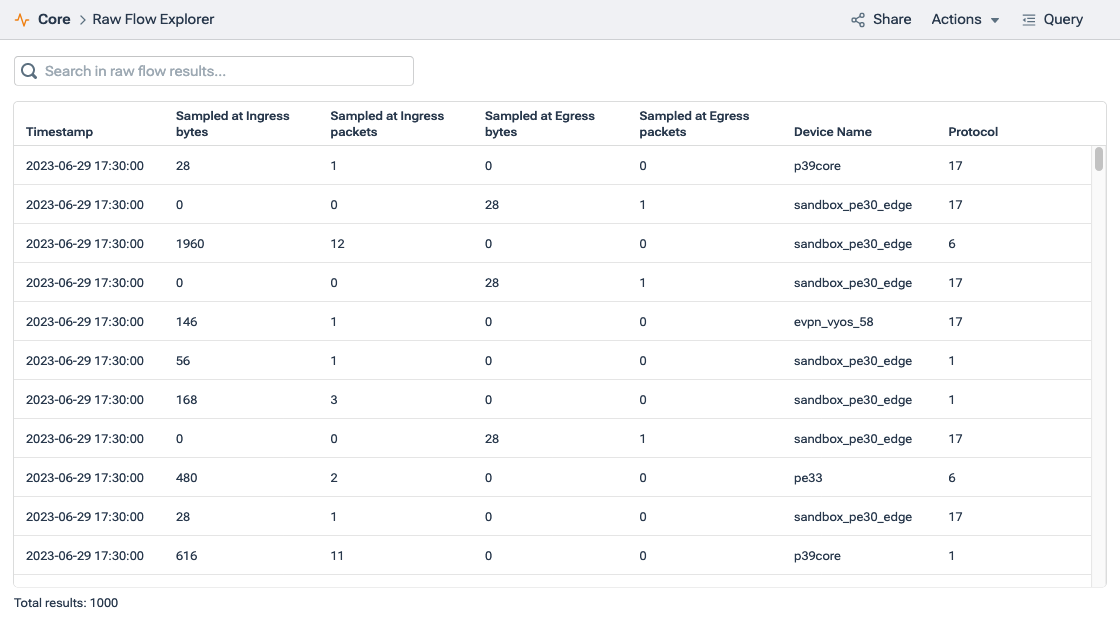
Task: Sort by the Timestamp column header
Action: pyautogui.click(x=60, y=131)
